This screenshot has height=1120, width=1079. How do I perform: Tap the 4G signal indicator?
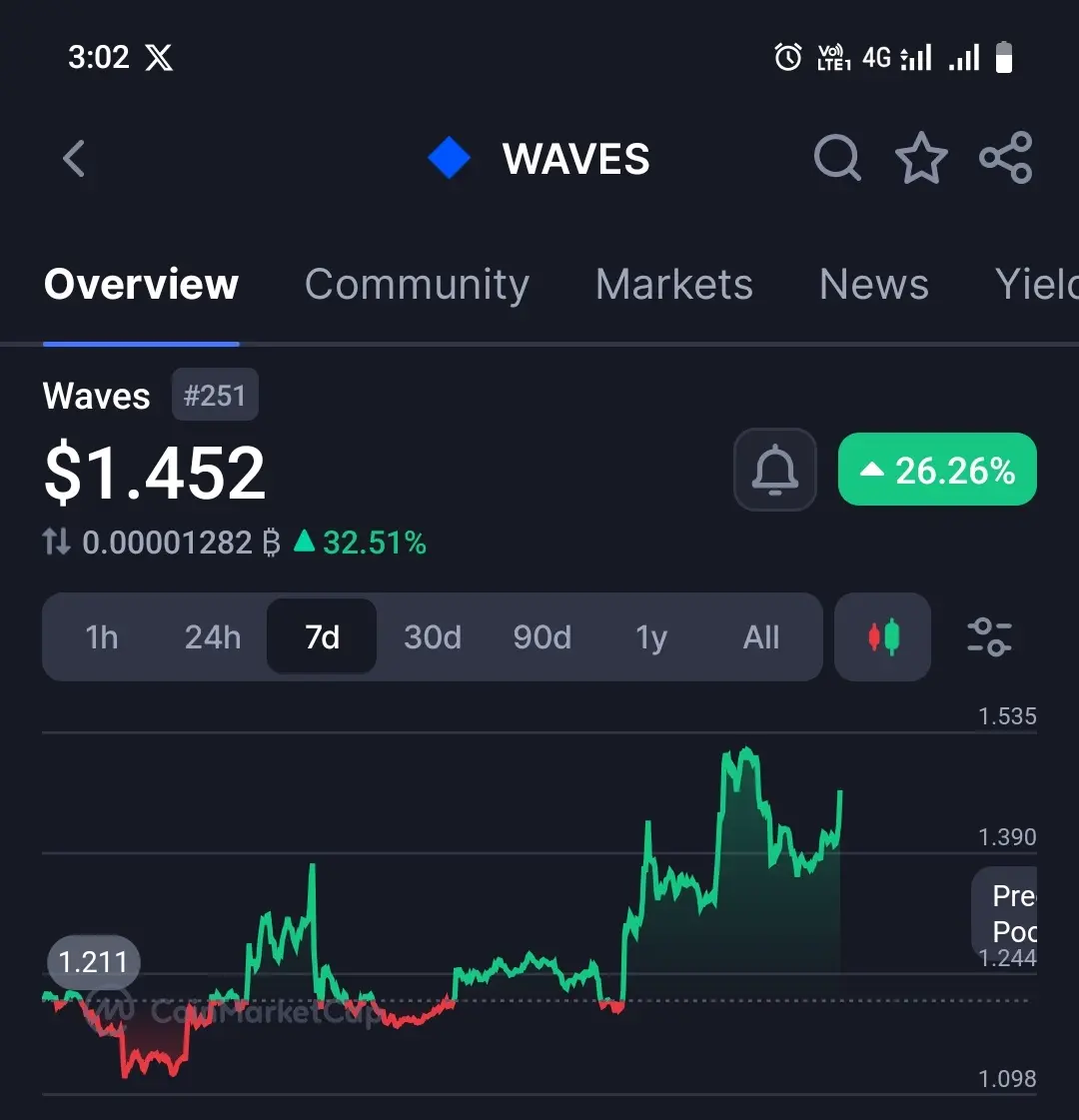click(896, 57)
